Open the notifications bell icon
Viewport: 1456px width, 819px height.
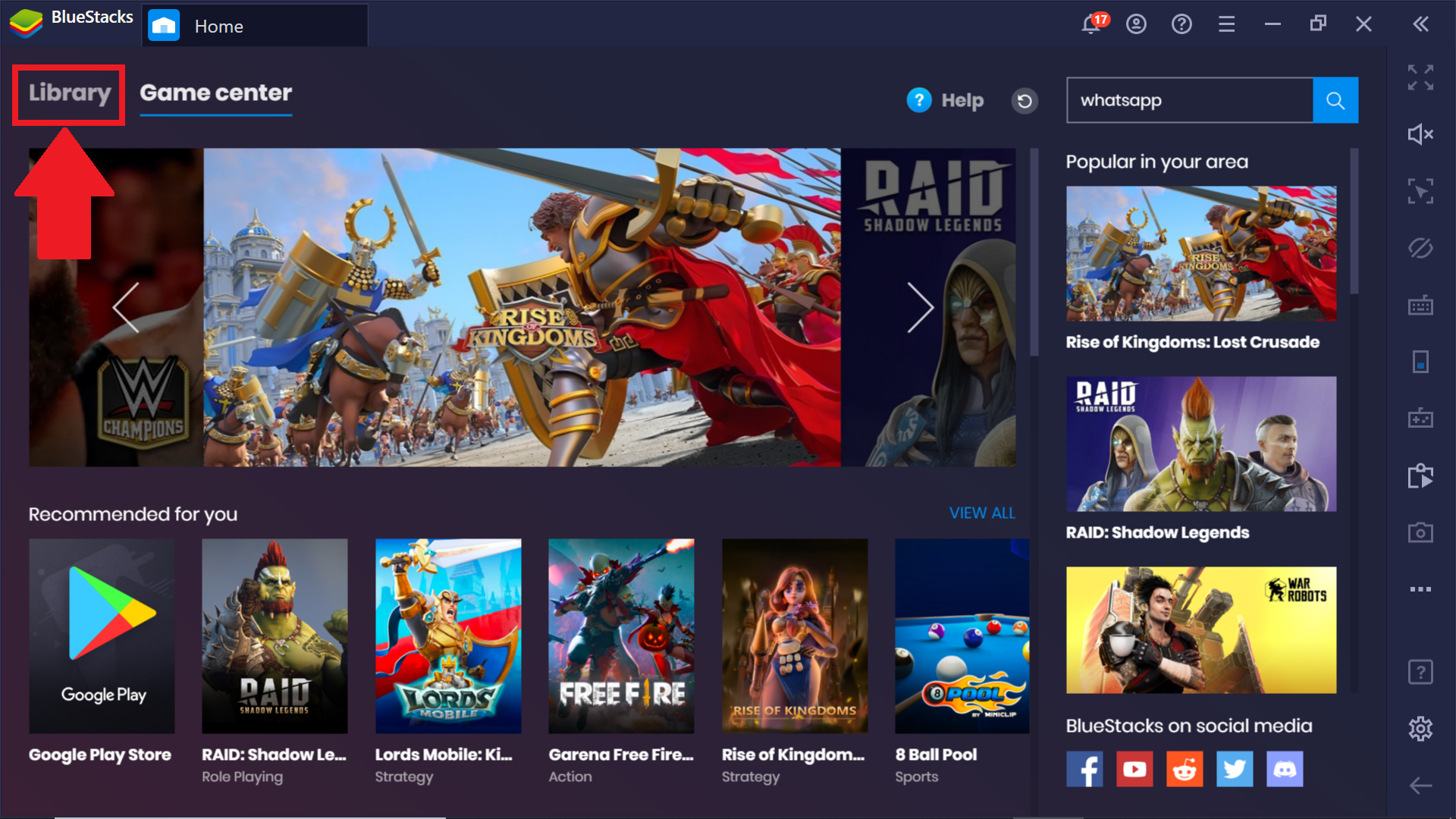[1092, 24]
